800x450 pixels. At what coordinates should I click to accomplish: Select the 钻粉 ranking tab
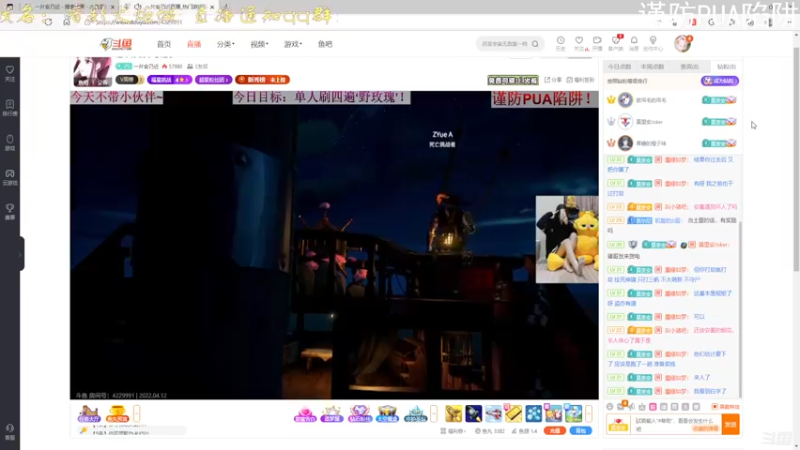[726, 67]
